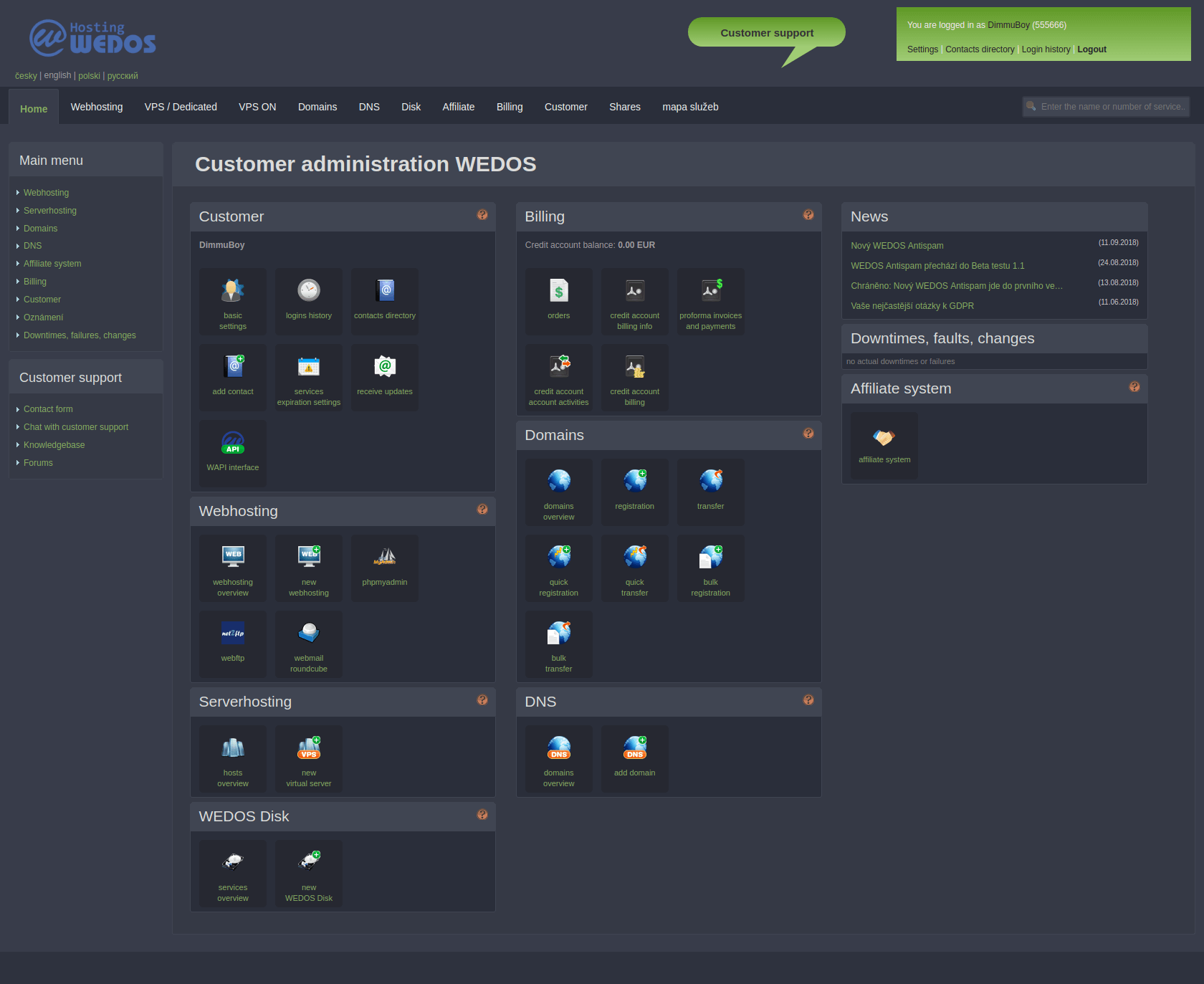
Task: Open help for the Webhosting panel
Action: [482, 510]
